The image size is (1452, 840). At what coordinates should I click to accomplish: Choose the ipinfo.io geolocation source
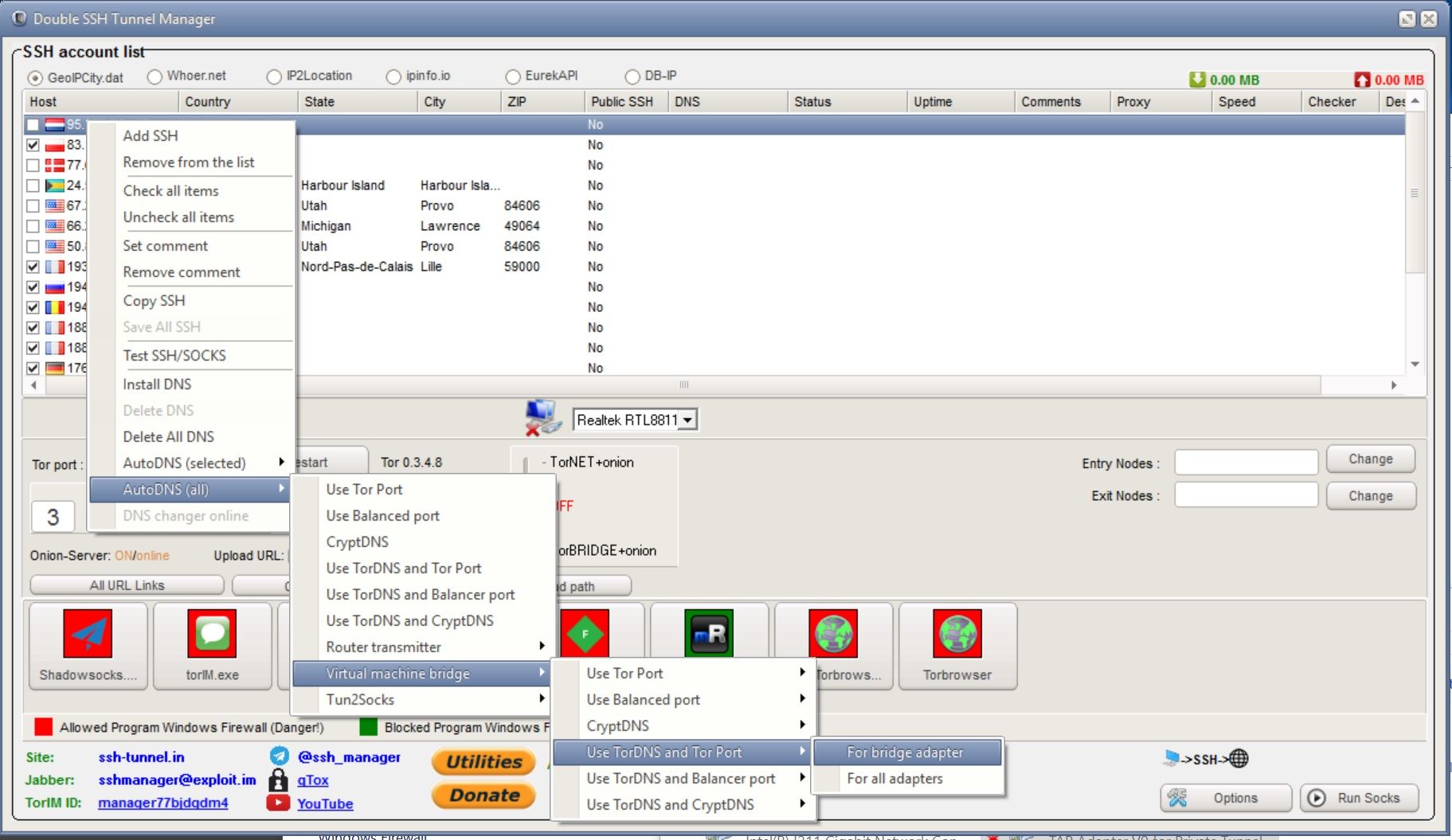click(x=393, y=76)
